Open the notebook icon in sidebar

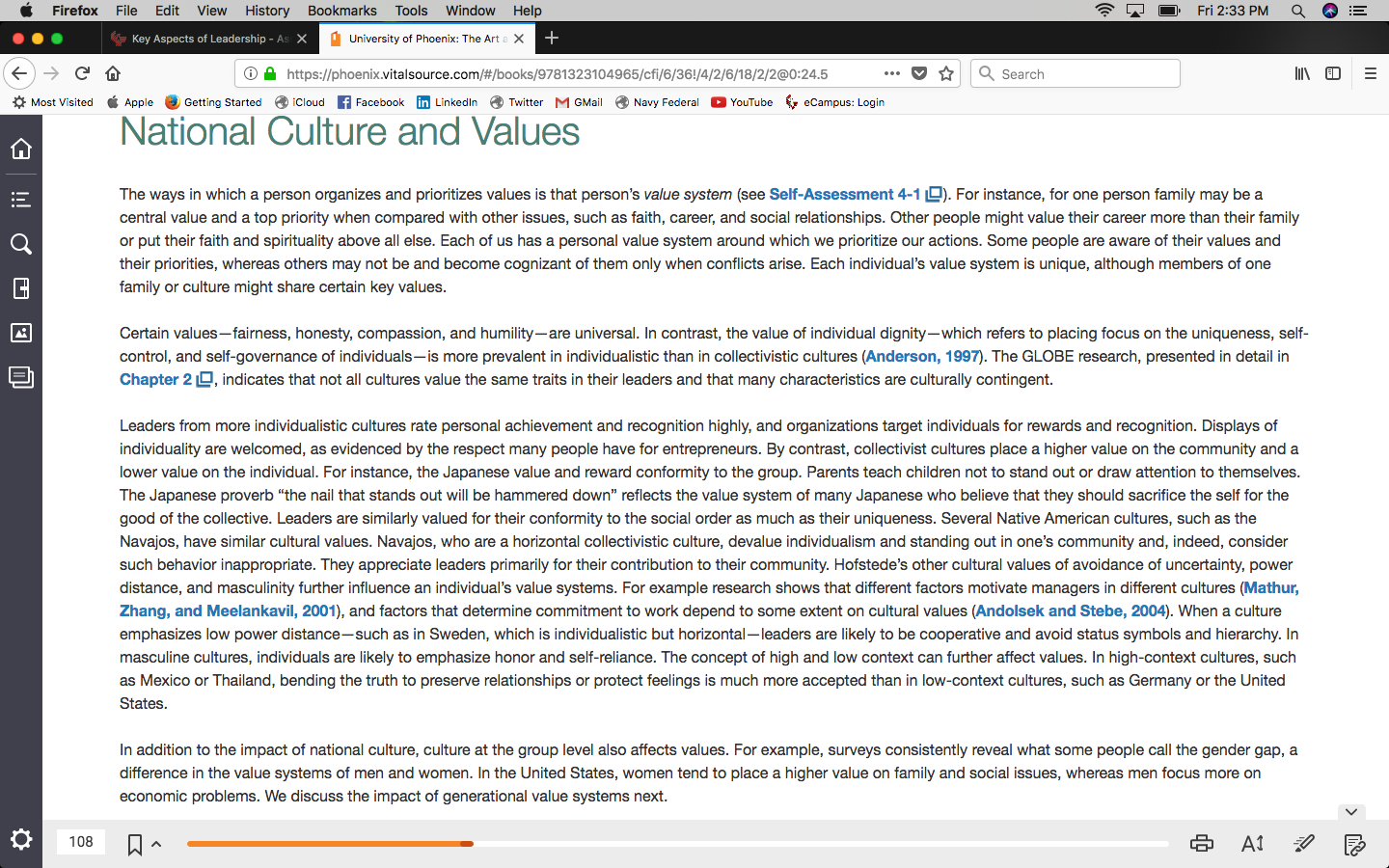pos(21,377)
